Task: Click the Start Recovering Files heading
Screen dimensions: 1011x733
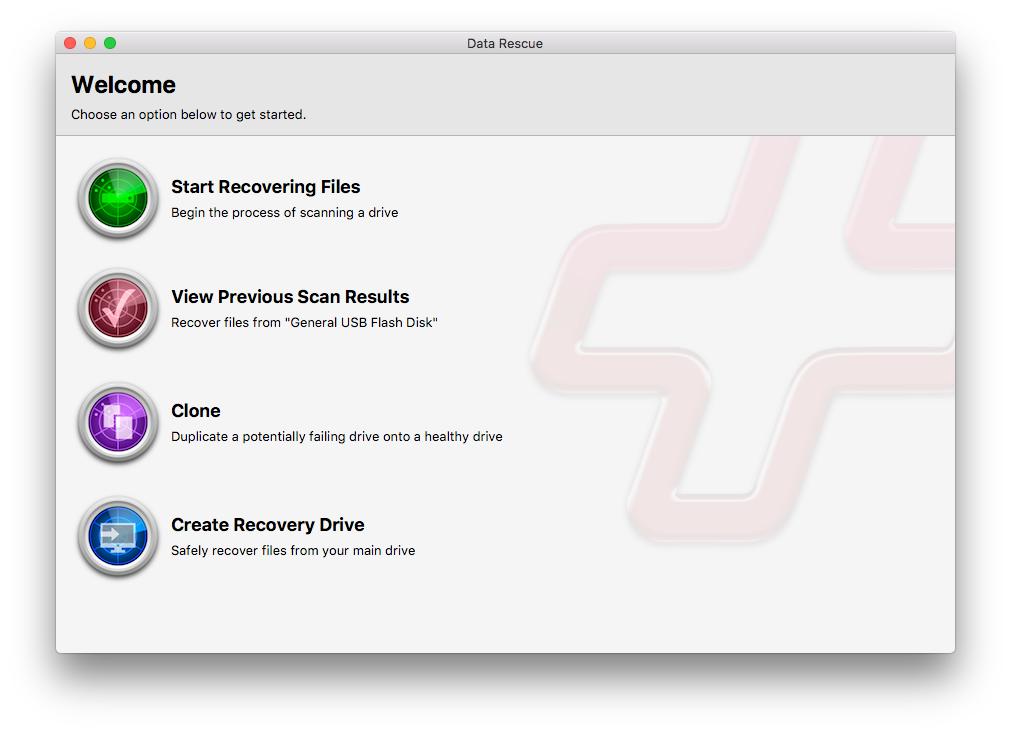Action: click(265, 187)
